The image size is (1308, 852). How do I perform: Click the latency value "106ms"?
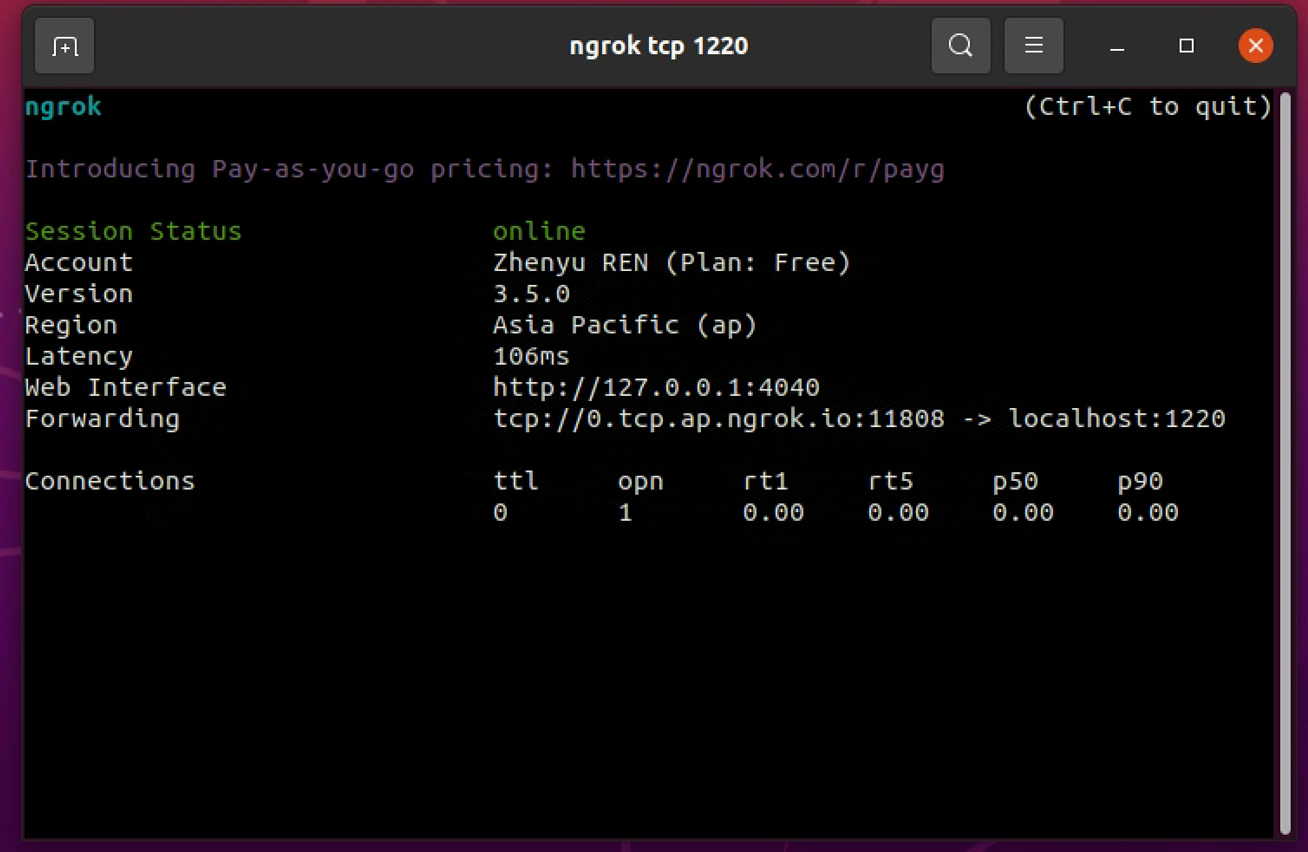pos(531,357)
